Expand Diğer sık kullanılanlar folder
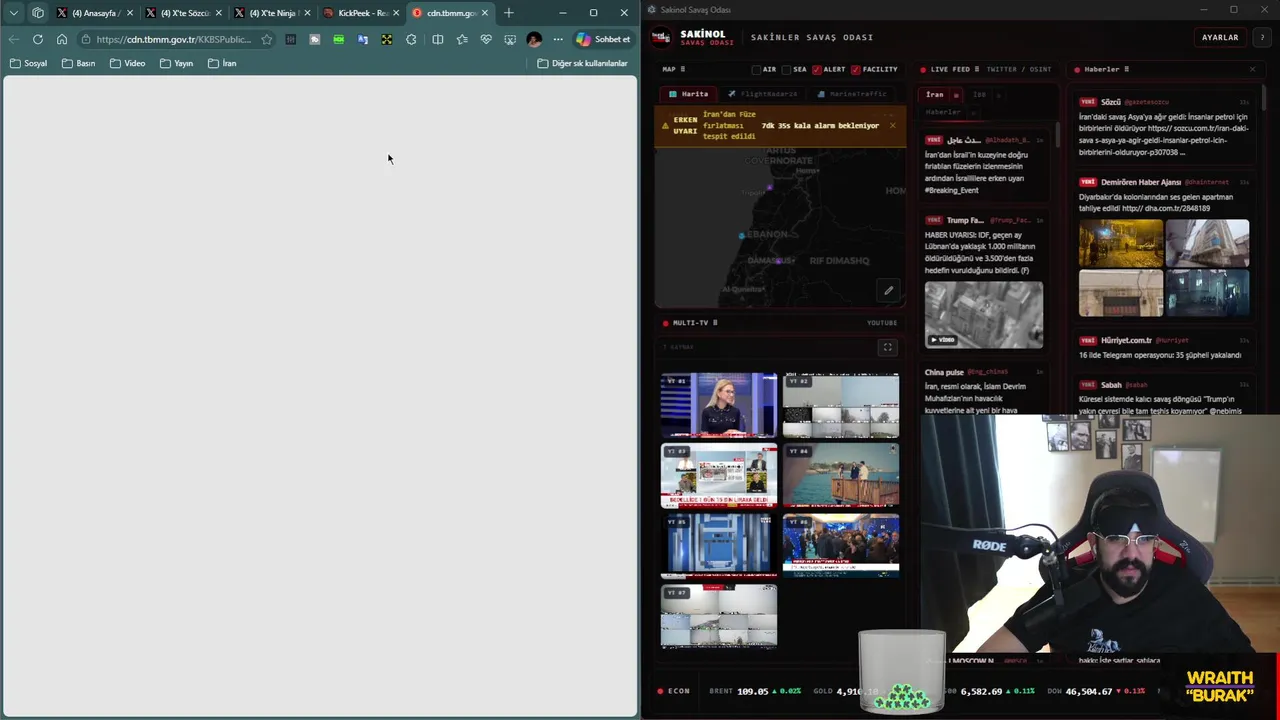1280x720 pixels. pos(582,63)
